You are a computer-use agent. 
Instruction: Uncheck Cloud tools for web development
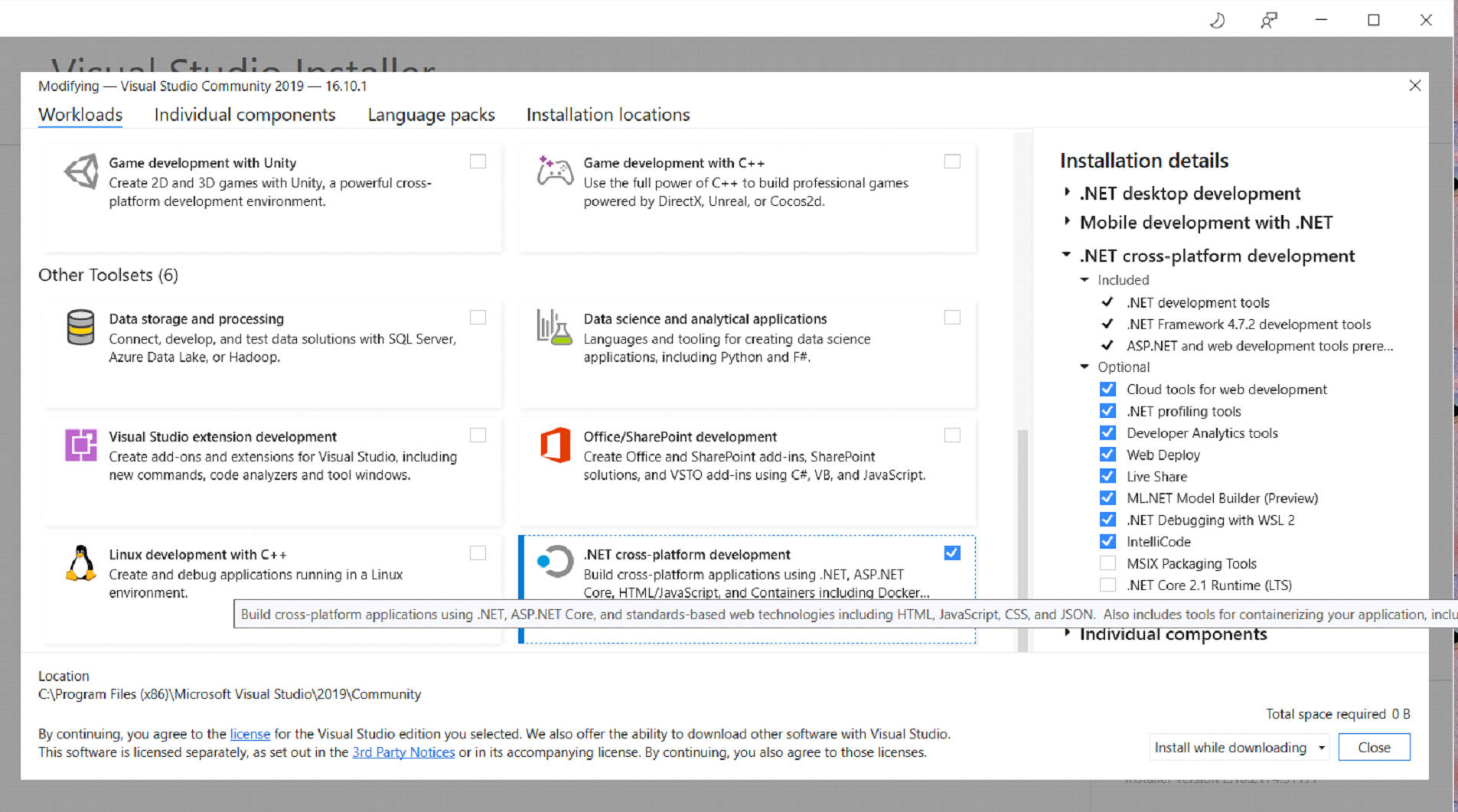[x=1107, y=390]
